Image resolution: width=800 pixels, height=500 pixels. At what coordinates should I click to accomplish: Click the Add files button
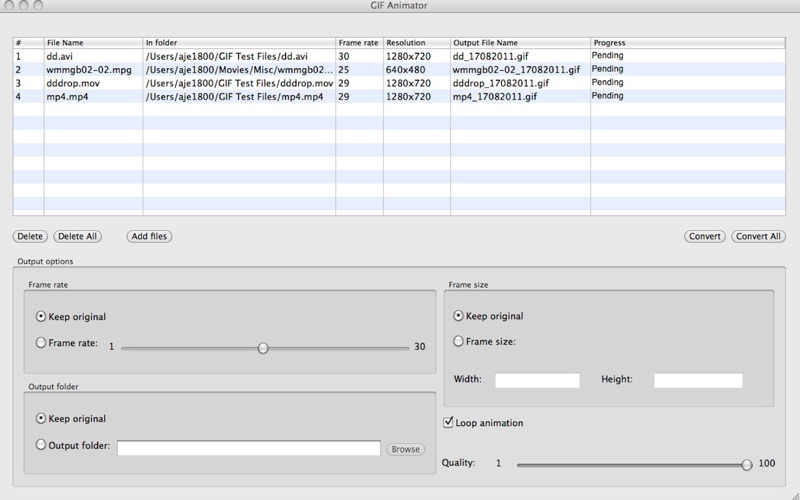tap(150, 237)
